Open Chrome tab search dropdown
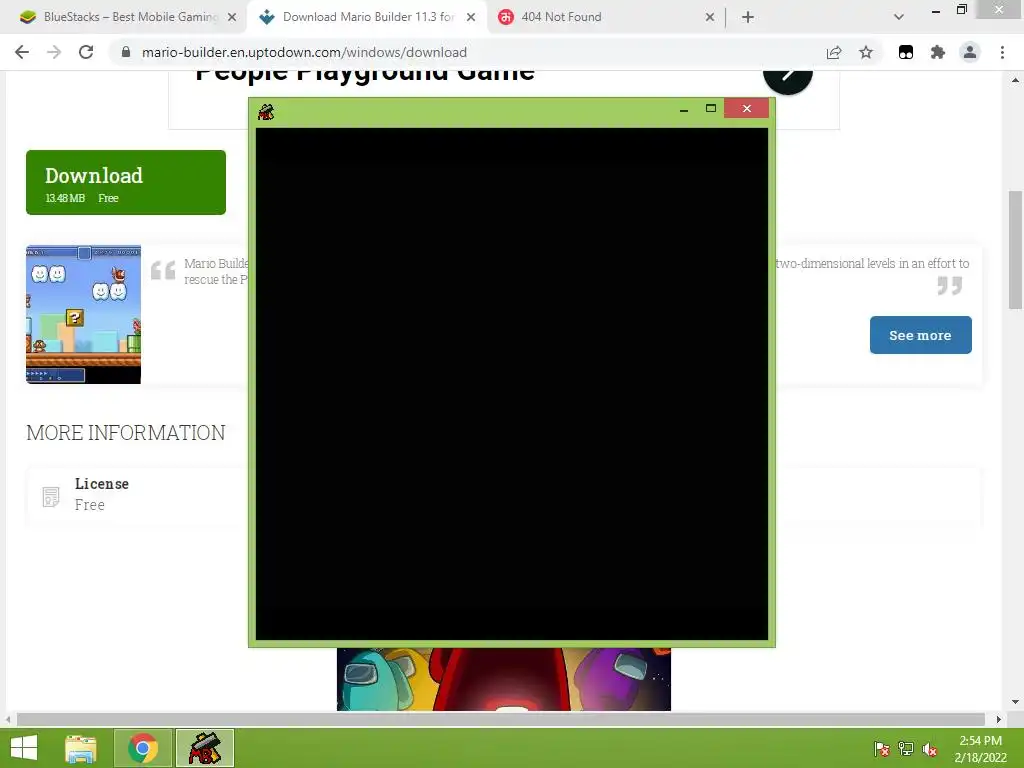Viewport: 1024px width, 768px height. coord(899,17)
